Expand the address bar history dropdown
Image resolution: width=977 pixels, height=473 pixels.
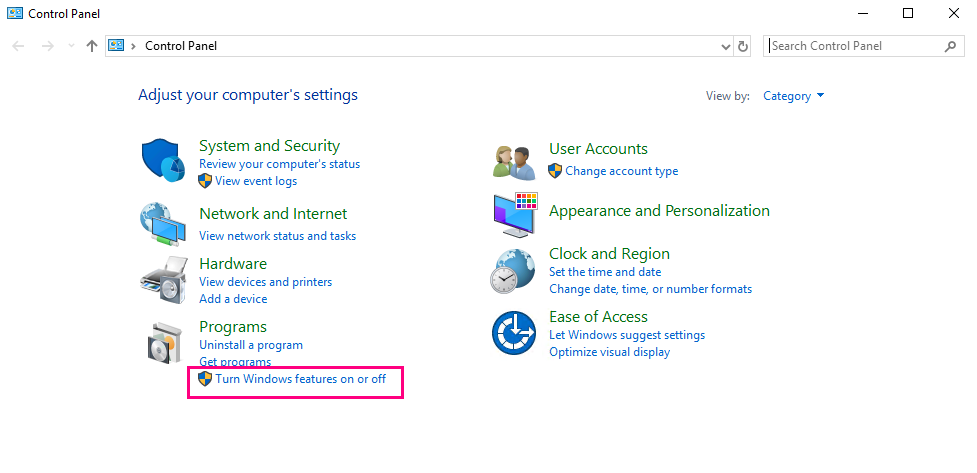726,46
